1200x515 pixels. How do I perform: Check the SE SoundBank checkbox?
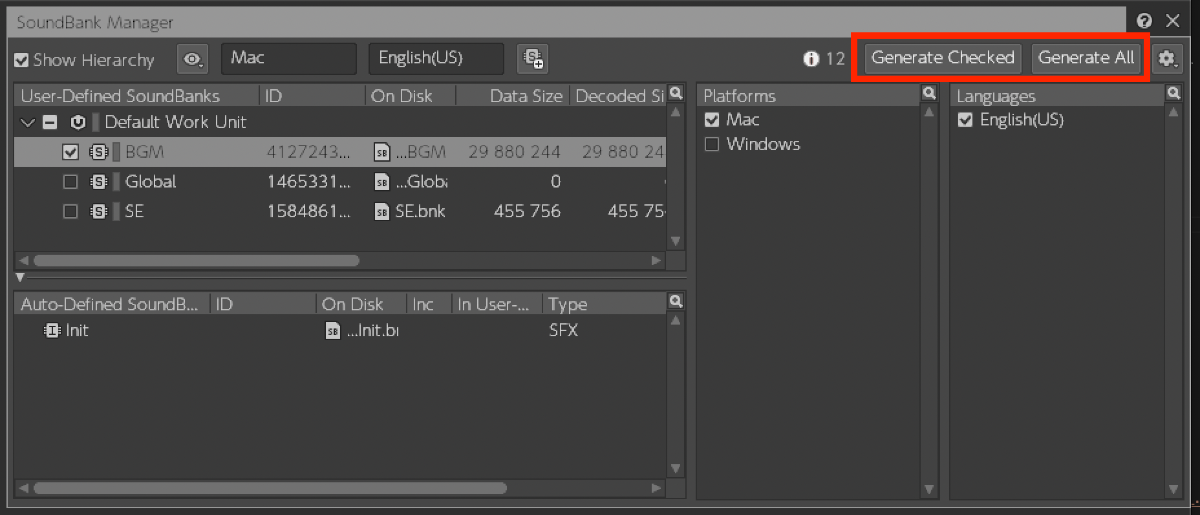70,211
